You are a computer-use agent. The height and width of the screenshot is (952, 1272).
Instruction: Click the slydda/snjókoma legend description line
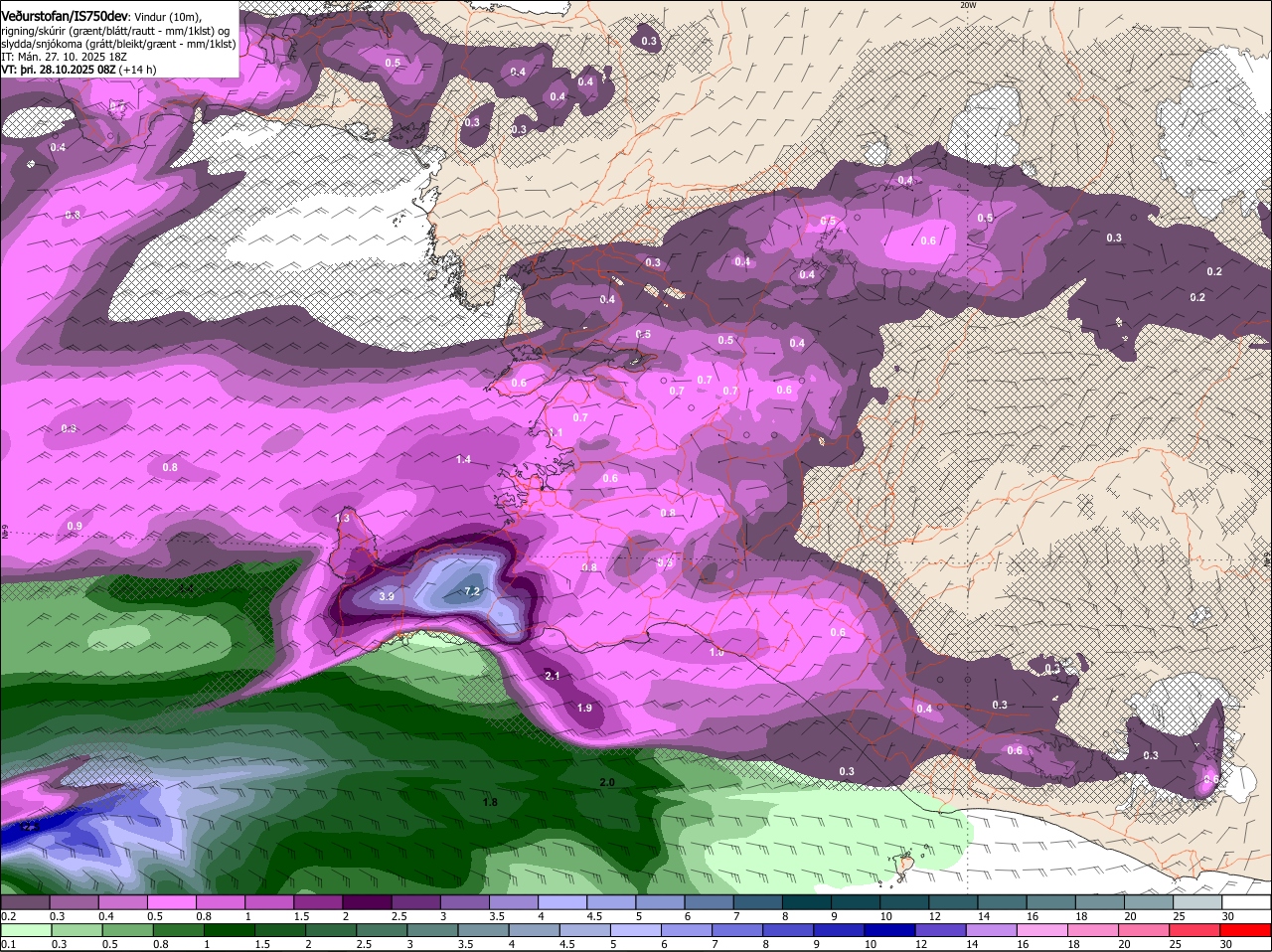pos(118,44)
